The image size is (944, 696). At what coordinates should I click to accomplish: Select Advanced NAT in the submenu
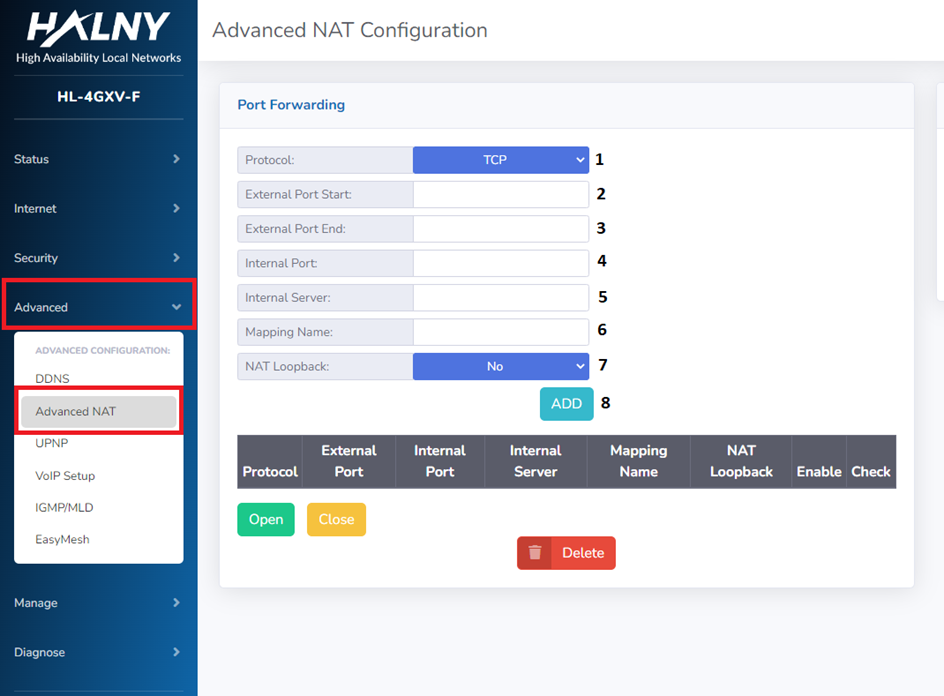pyautogui.click(x=99, y=411)
